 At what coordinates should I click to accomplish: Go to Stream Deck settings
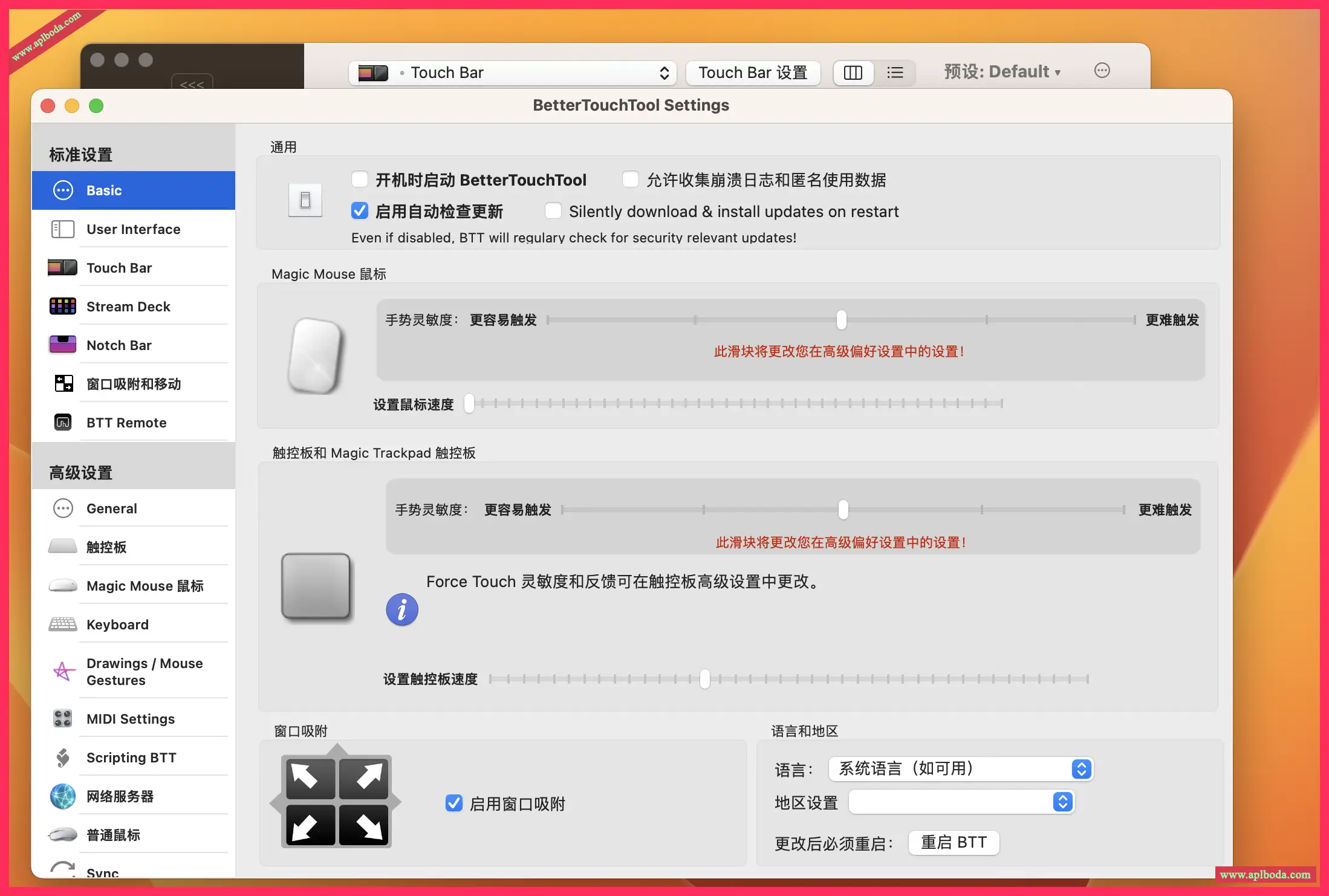click(x=133, y=307)
